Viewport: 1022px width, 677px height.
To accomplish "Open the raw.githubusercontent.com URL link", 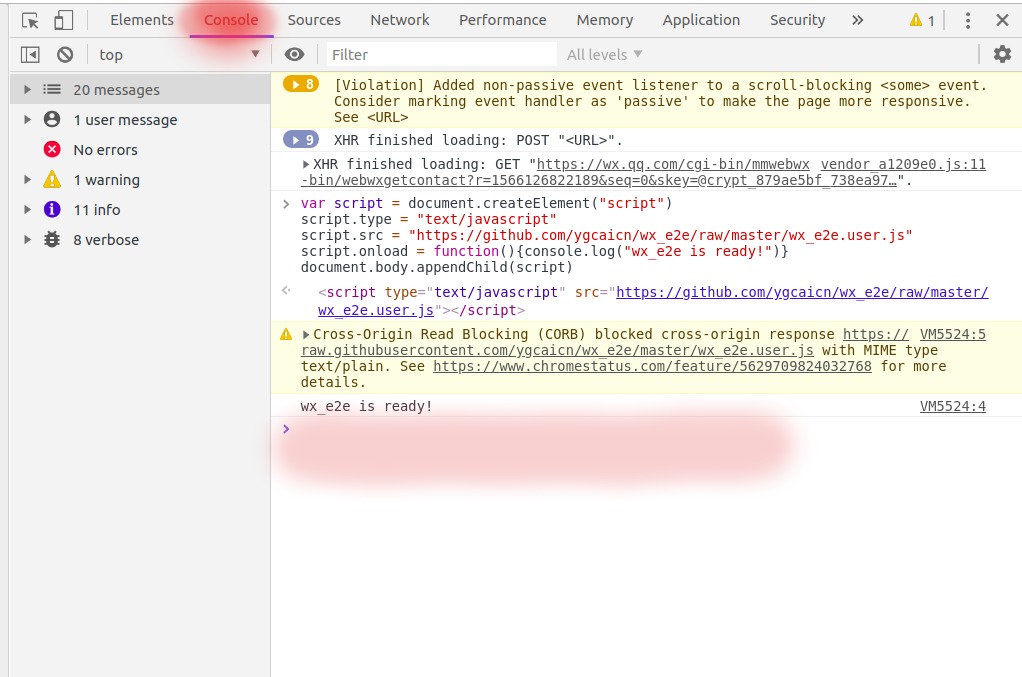I will [x=557, y=350].
